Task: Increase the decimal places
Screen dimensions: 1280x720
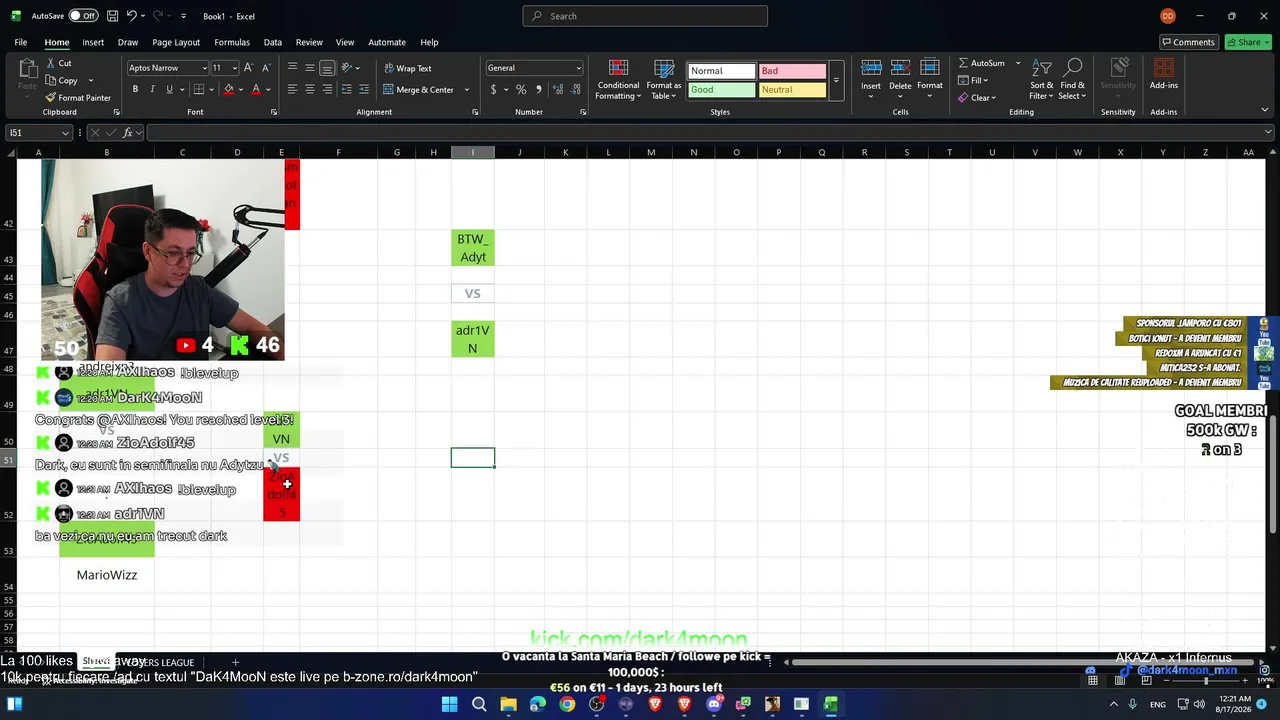Action: click(558, 89)
